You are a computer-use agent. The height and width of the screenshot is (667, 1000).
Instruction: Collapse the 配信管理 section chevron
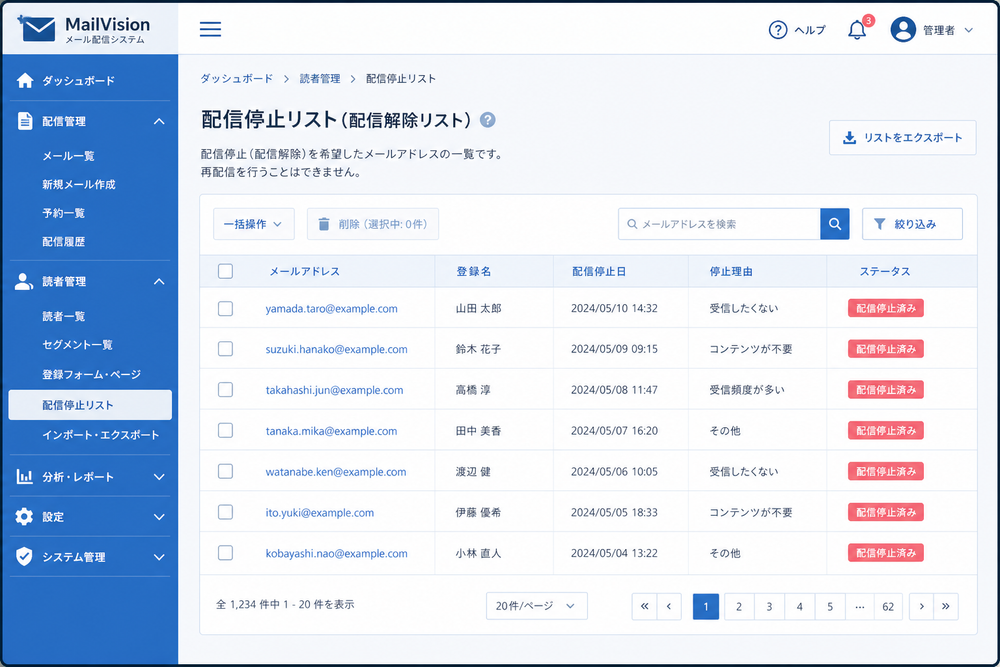point(159,121)
